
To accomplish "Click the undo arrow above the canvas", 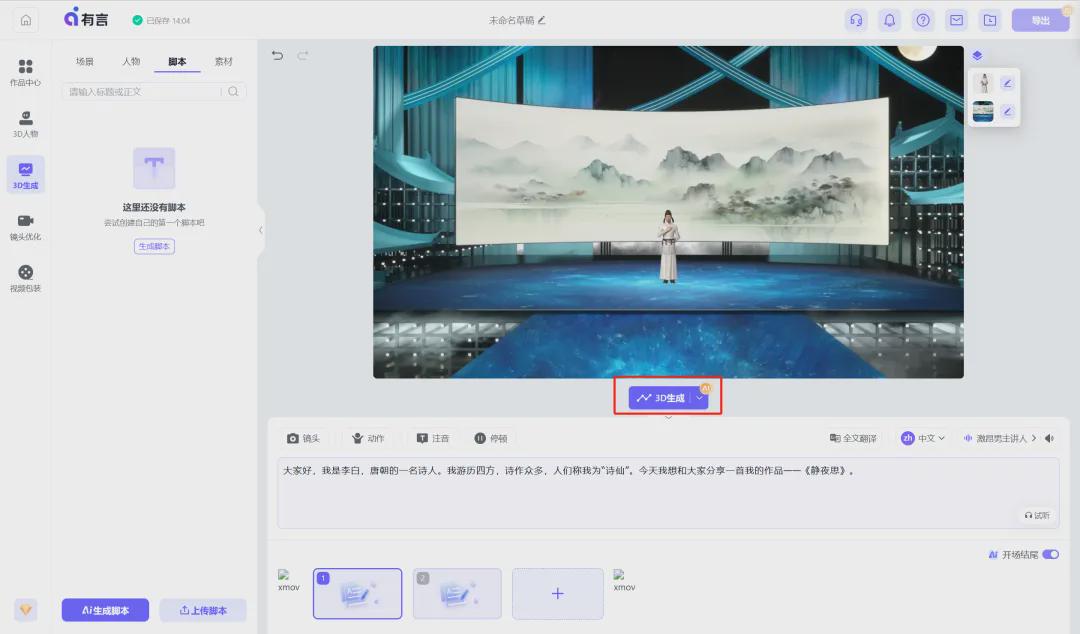I will coord(277,56).
